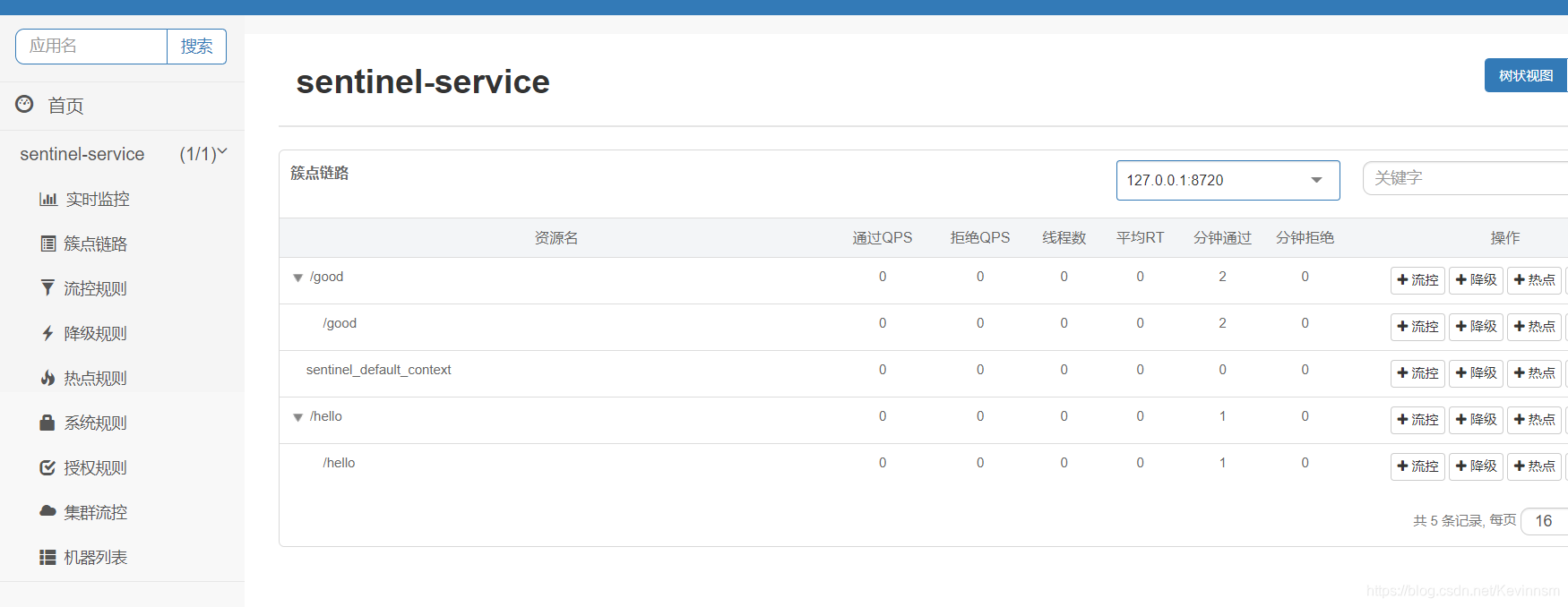This screenshot has width=1568, height=607.
Task: Go to 流控规则 in sidebar
Action: tap(95, 288)
